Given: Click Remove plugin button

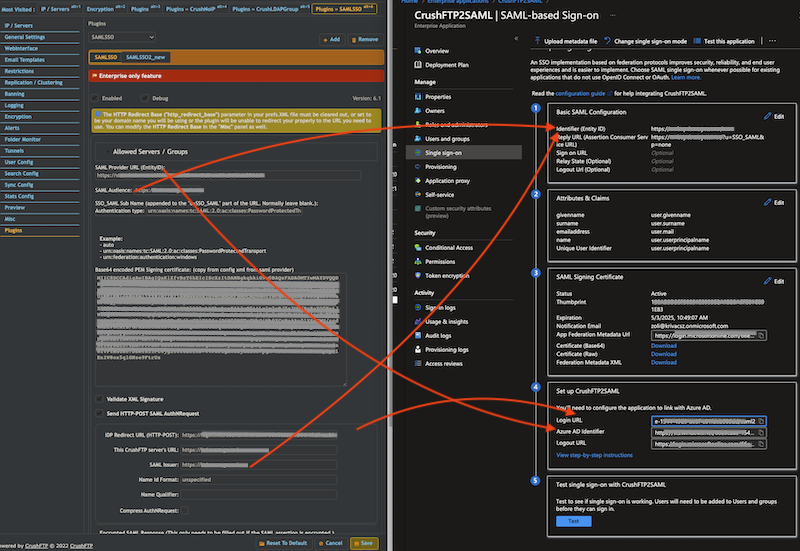Looking at the screenshot, I should [x=365, y=39].
